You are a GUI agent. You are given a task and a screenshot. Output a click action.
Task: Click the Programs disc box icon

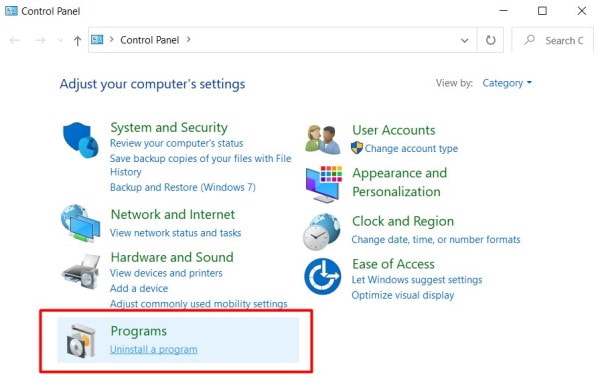click(x=81, y=340)
